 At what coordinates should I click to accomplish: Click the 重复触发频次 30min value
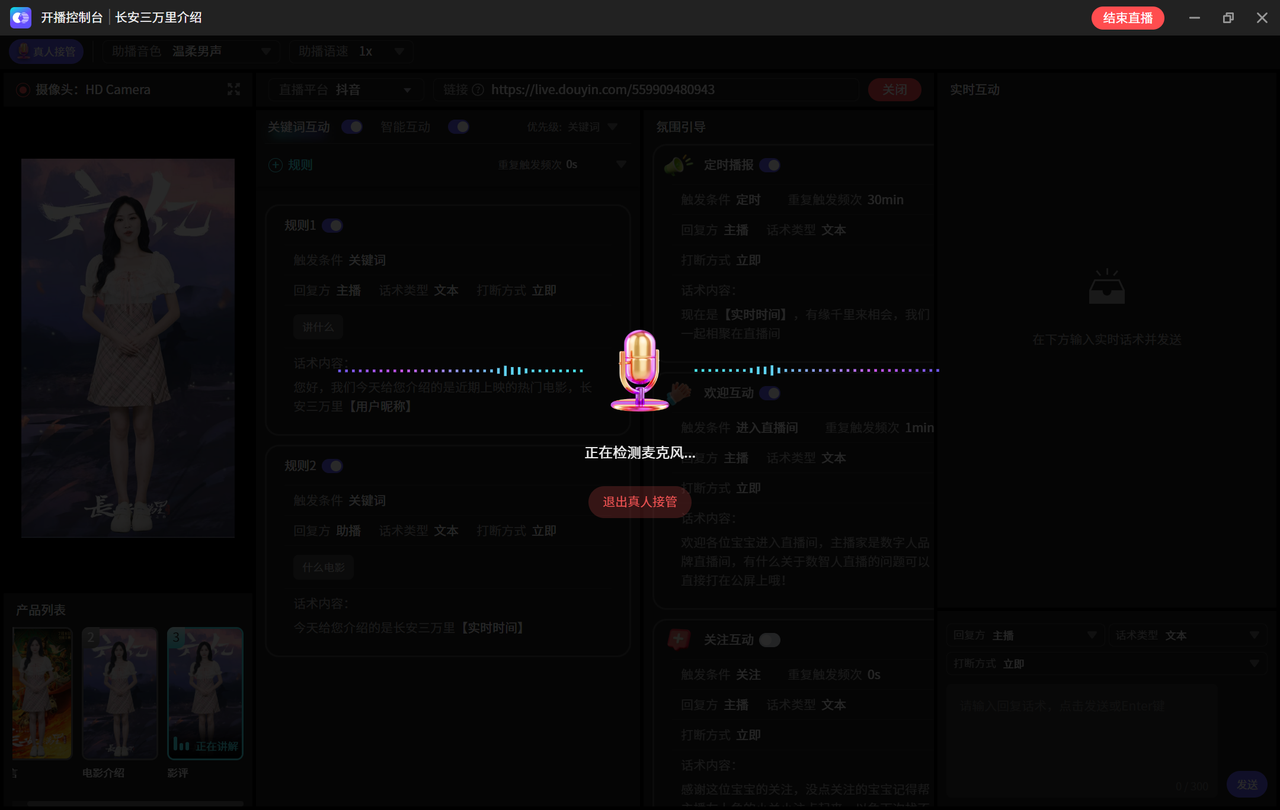tap(885, 200)
